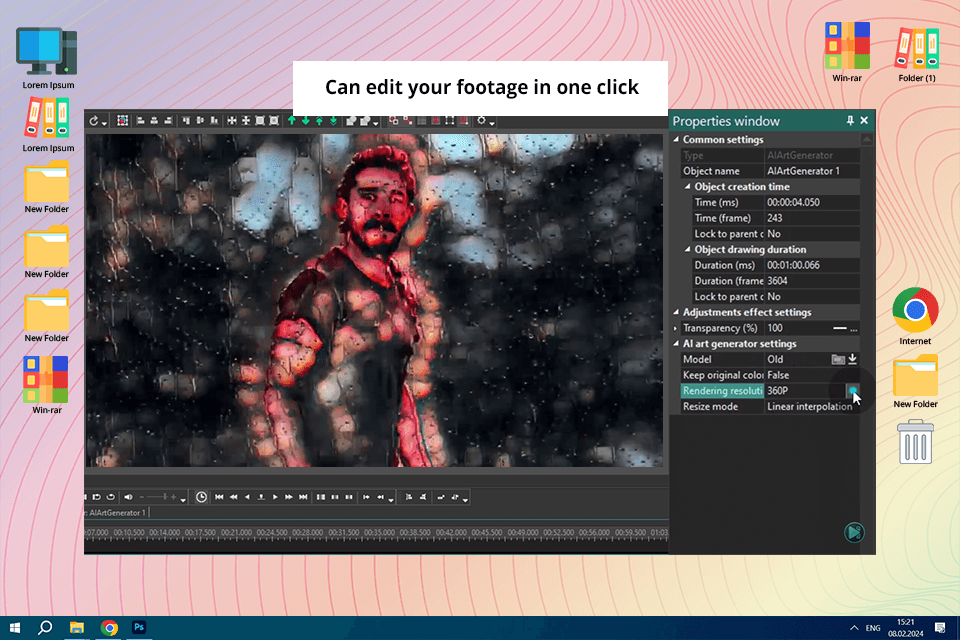The height and width of the screenshot is (640, 960).
Task: Open the Recycle Bin on desktop
Action: pyautogui.click(x=915, y=442)
